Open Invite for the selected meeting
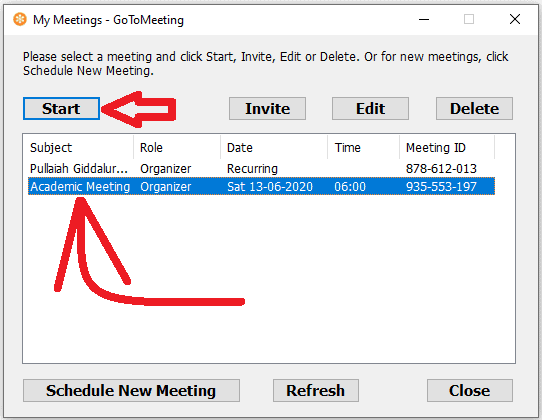The image size is (542, 420). click(x=267, y=109)
